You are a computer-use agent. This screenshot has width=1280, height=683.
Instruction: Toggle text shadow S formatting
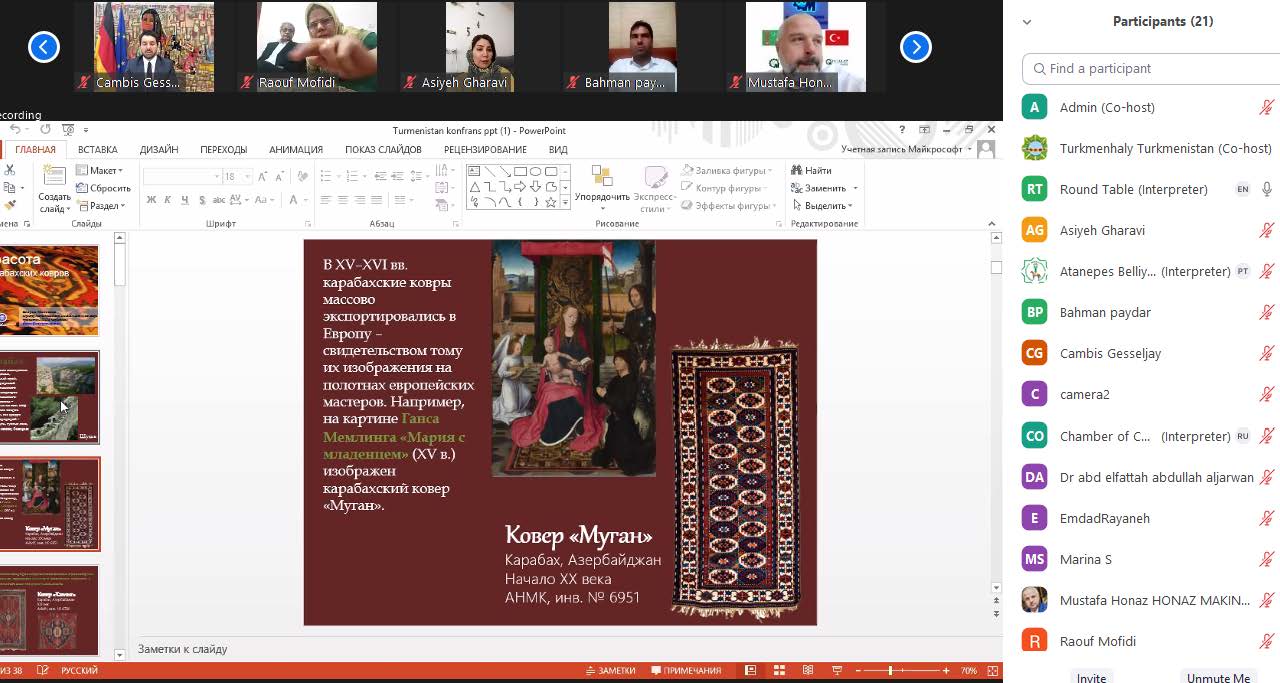pyautogui.click(x=202, y=200)
